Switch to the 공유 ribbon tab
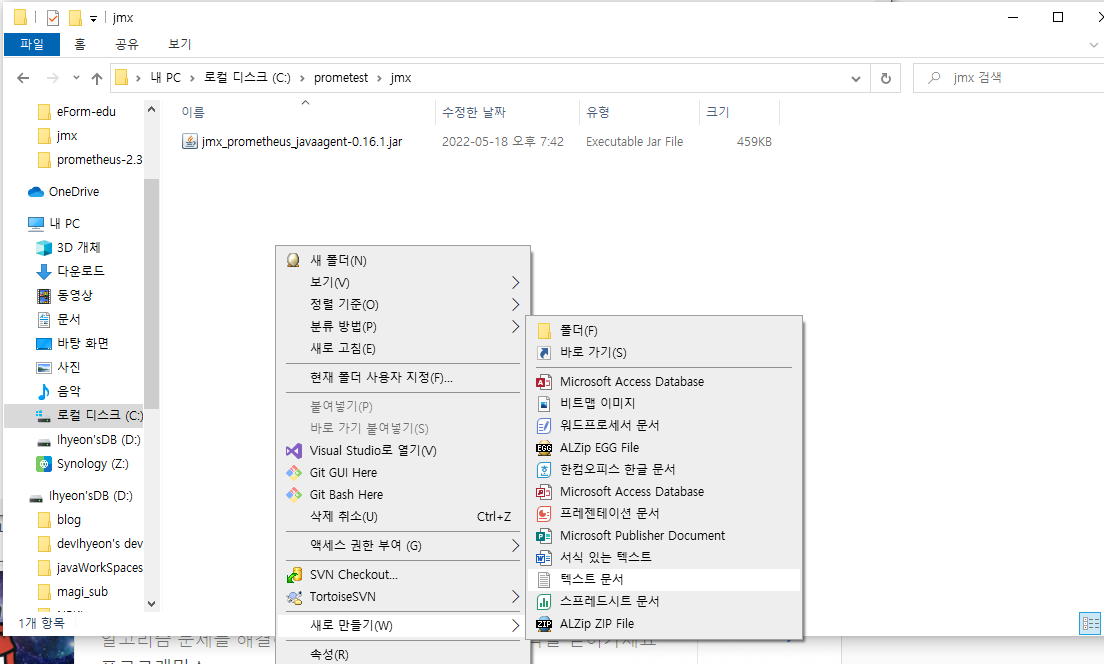The image size is (1104, 664). pyautogui.click(x=127, y=44)
